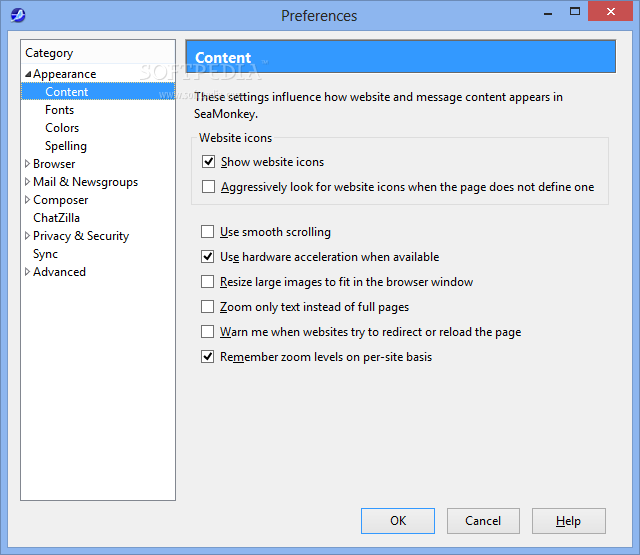The width and height of the screenshot is (640, 555).
Task: Enable Zoom only text instead of full pages
Action: tap(207, 306)
